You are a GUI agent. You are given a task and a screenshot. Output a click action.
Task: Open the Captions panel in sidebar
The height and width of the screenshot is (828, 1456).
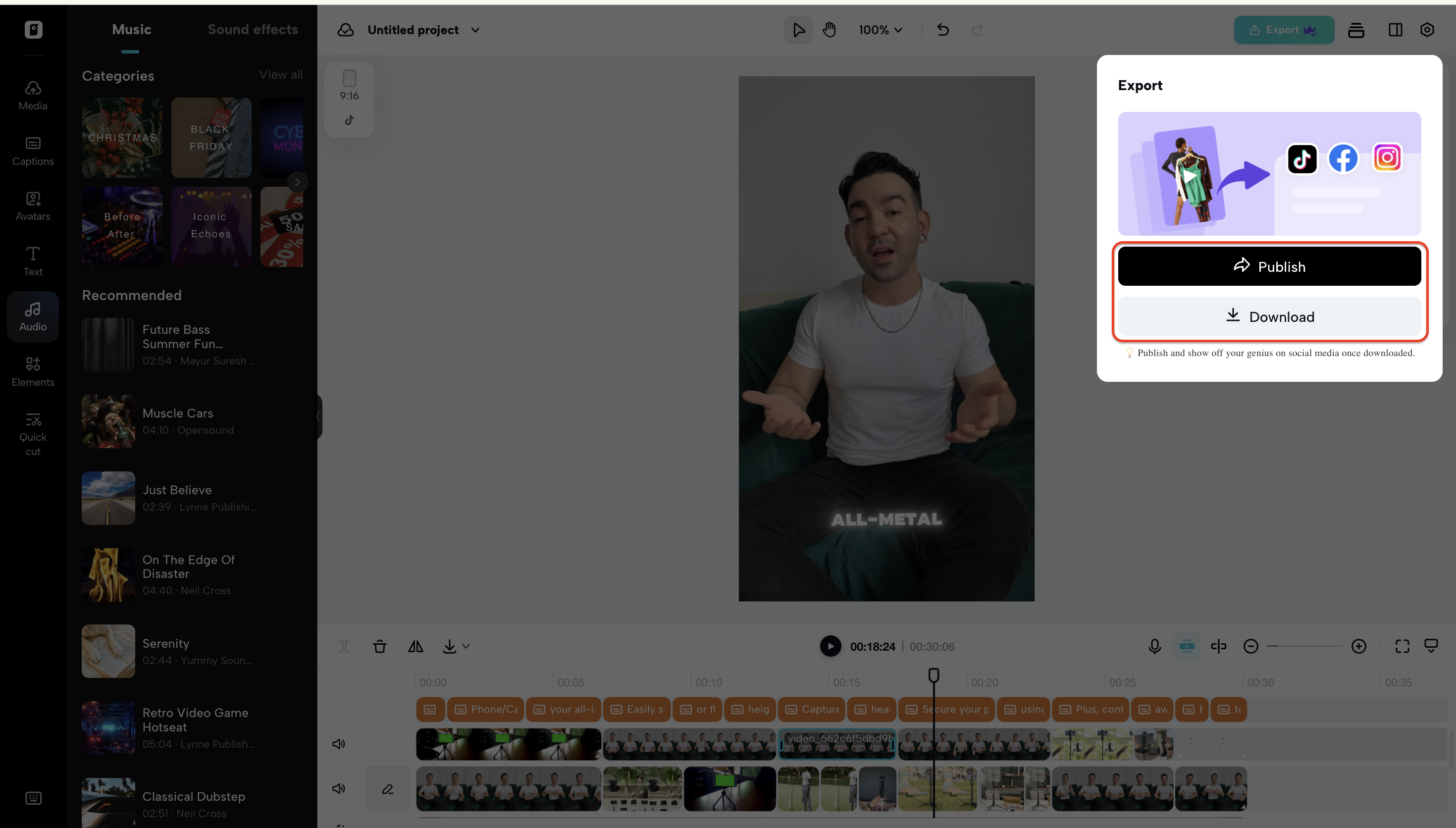click(x=33, y=151)
